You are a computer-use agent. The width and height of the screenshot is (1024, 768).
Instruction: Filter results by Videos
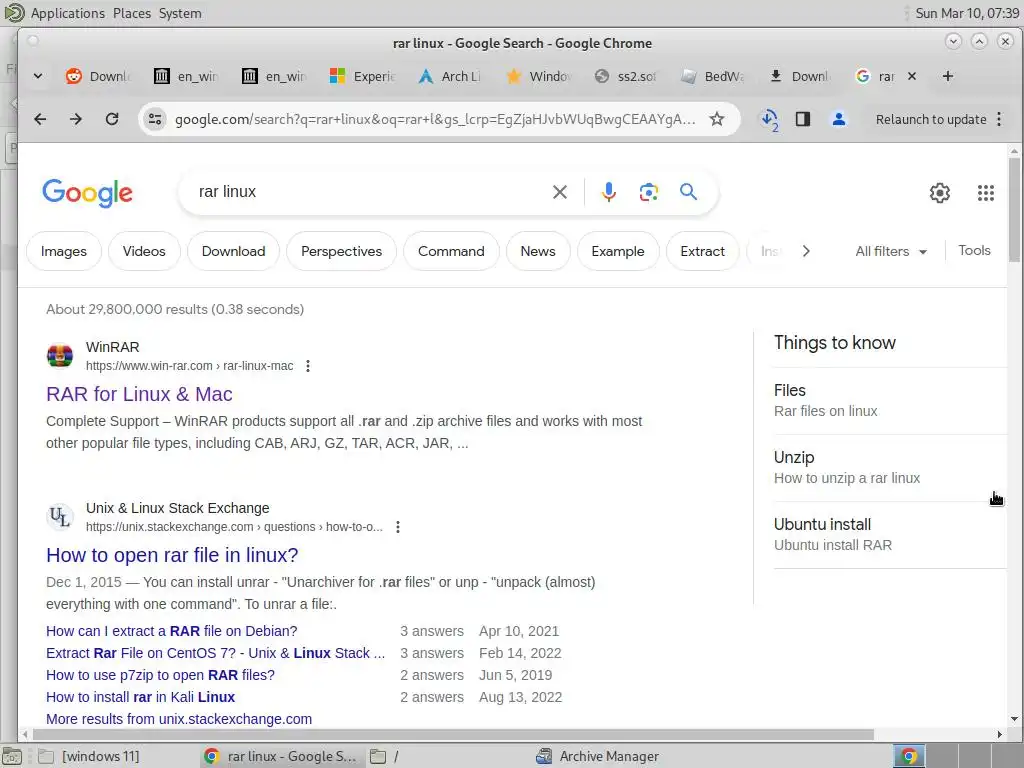pyautogui.click(x=144, y=251)
